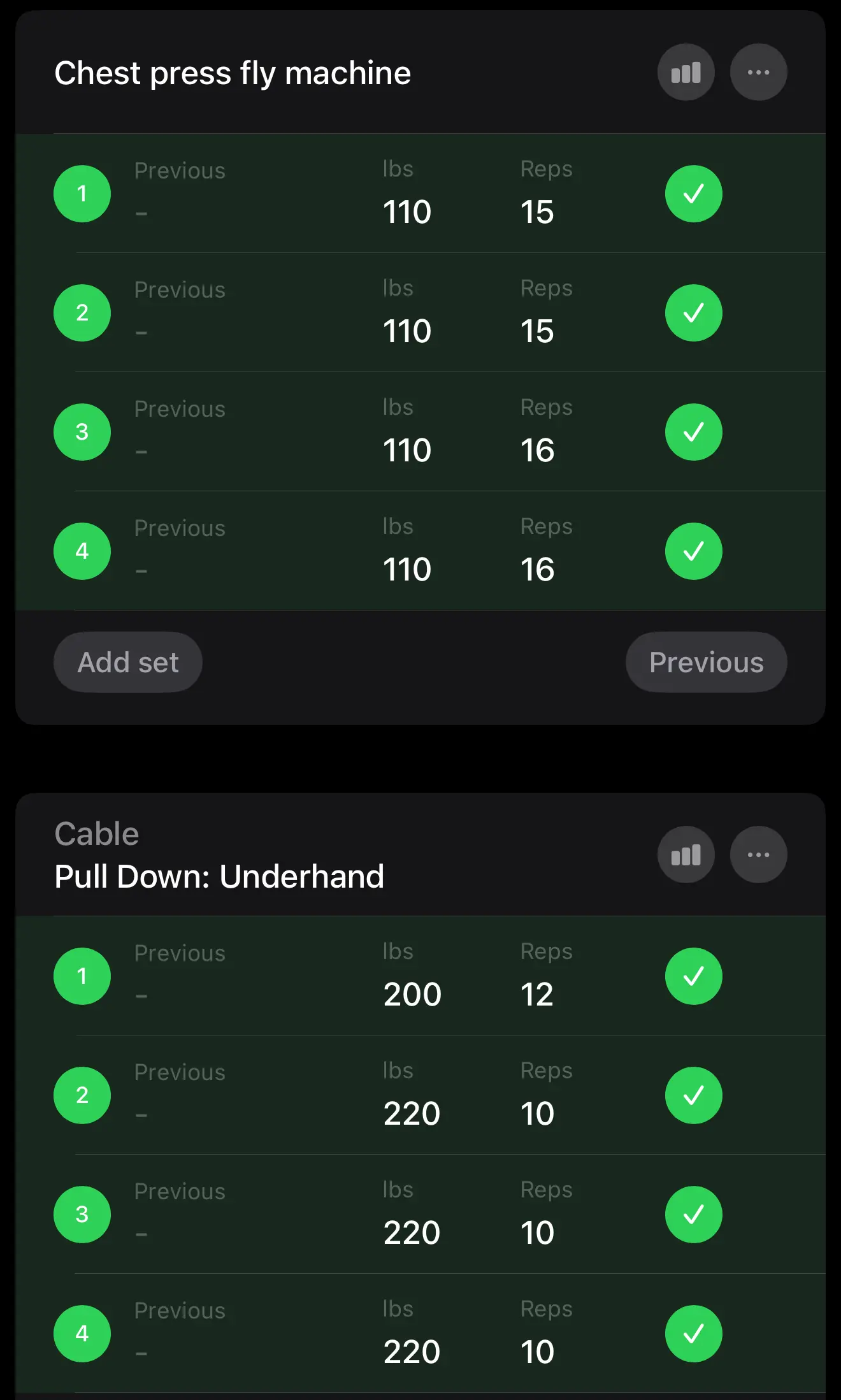Open more options menu for Cable Pull Down

pos(758,855)
